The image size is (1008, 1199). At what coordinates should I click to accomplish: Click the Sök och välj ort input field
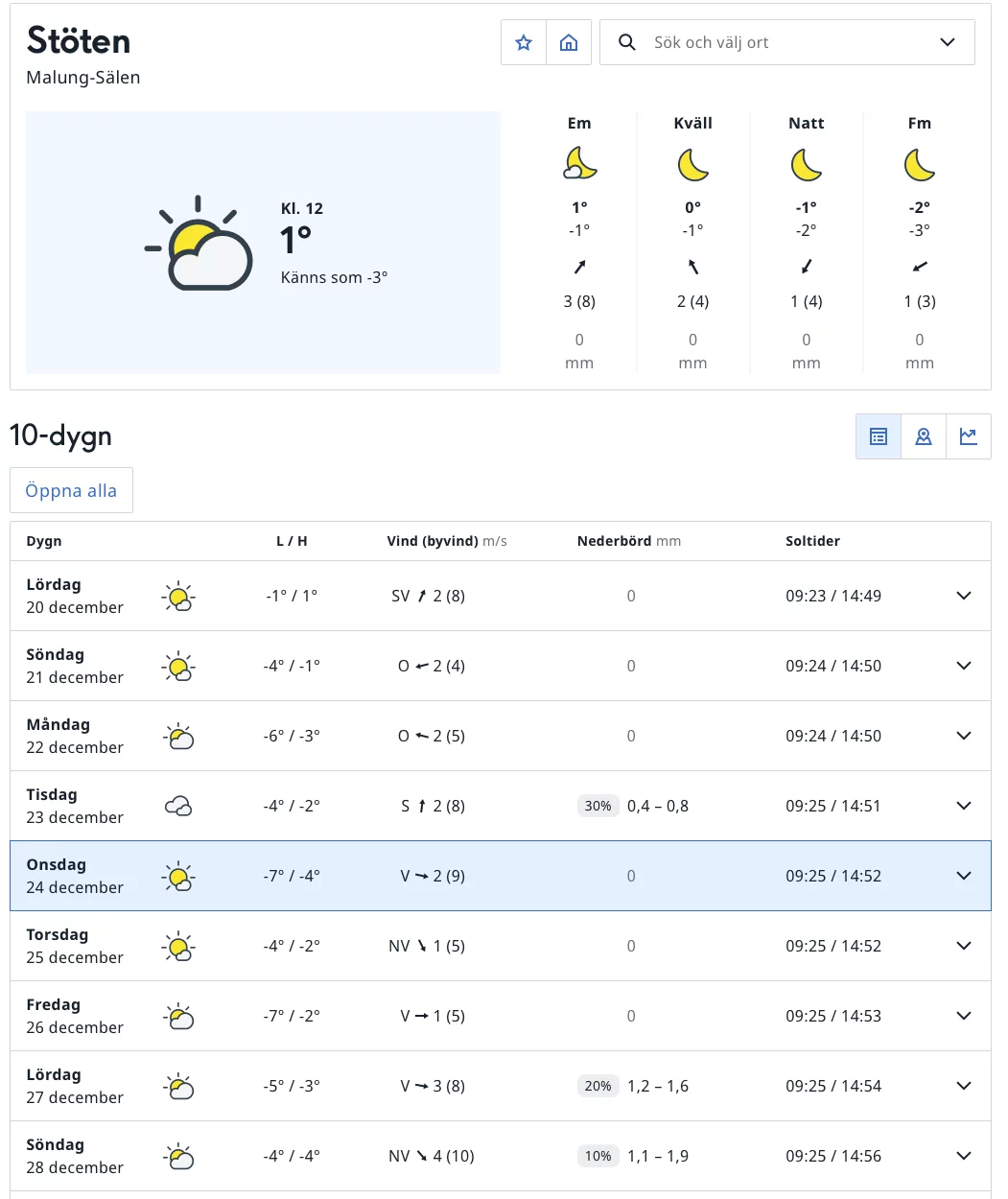[x=767, y=41]
